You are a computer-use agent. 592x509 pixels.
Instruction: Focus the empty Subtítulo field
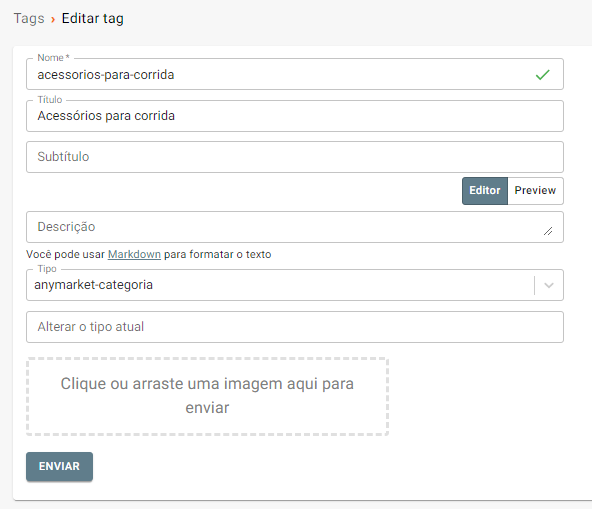pyautogui.click(x=294, y=157)
